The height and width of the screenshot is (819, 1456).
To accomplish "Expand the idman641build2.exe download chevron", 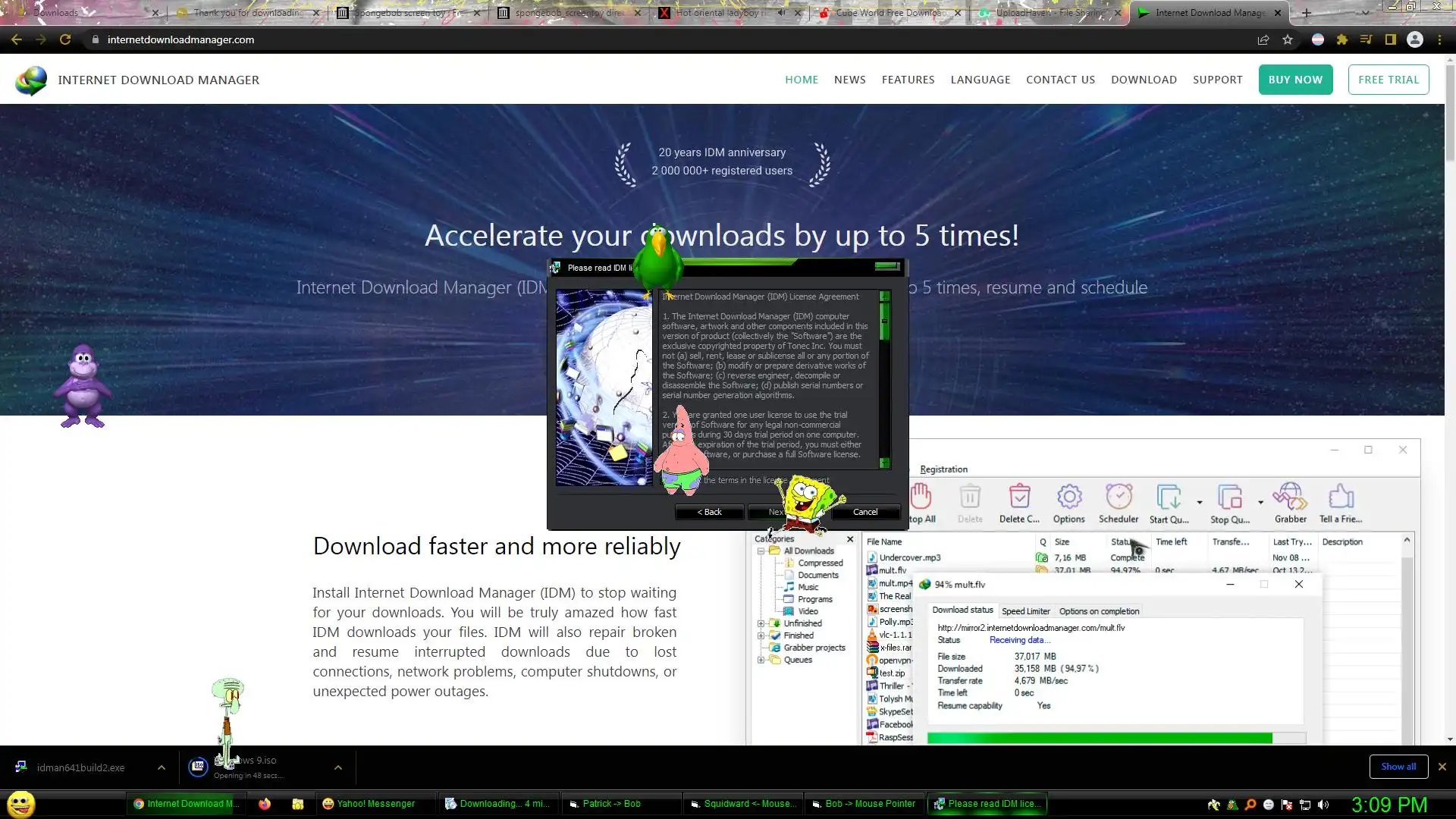I will [x=162, y=767].
